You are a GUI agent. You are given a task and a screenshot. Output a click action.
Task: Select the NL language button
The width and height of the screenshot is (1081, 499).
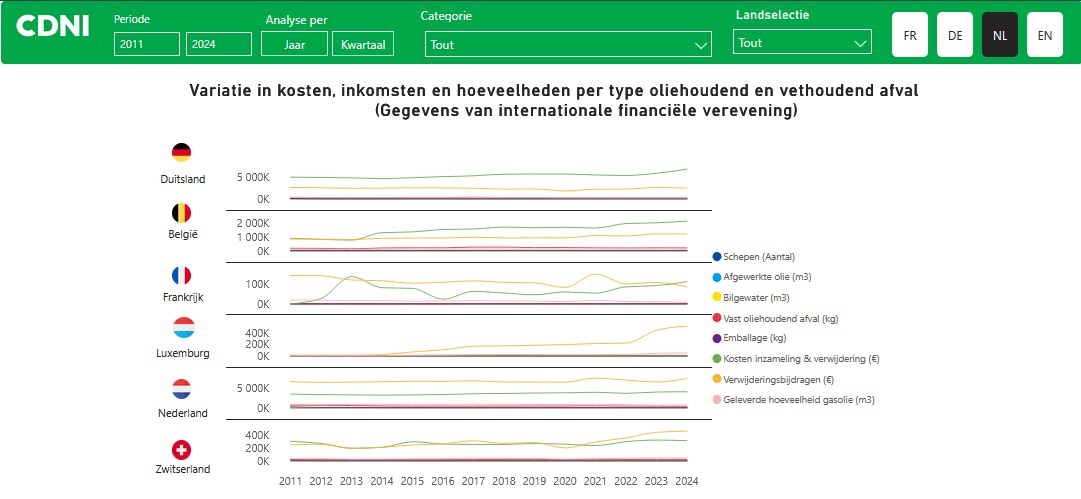[1000, 35]
